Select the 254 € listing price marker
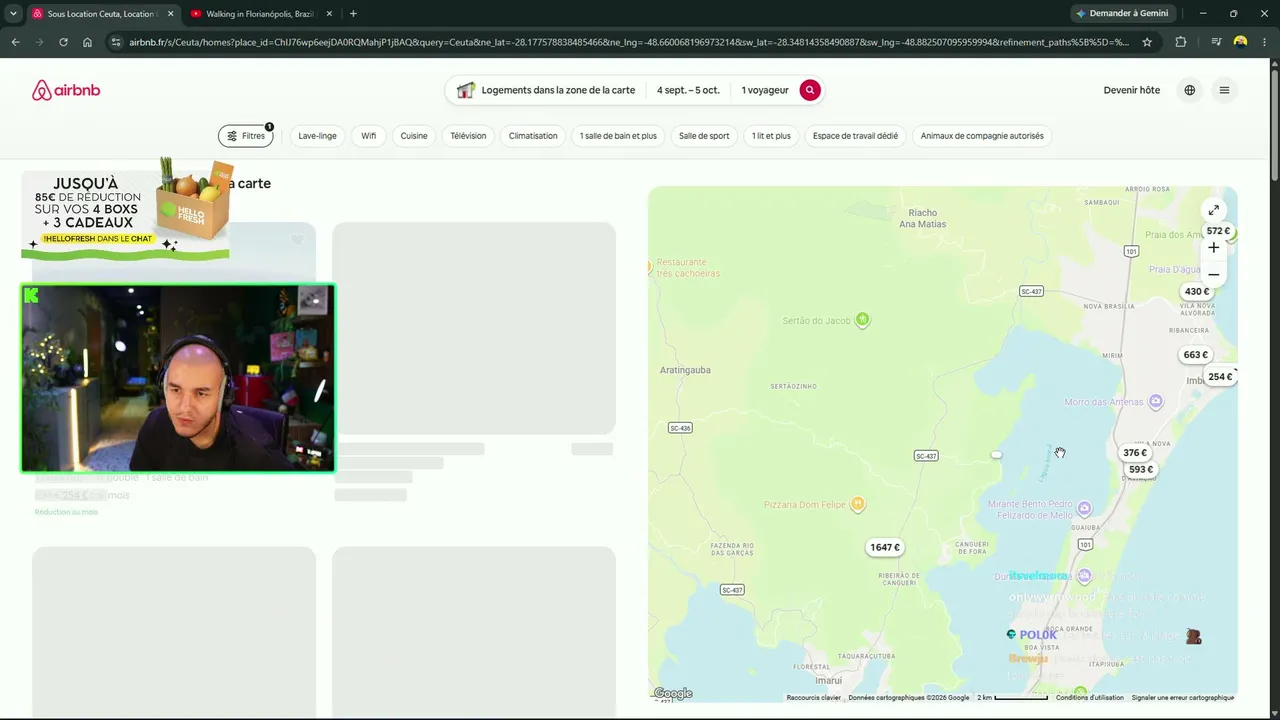 pos(1220,377)
